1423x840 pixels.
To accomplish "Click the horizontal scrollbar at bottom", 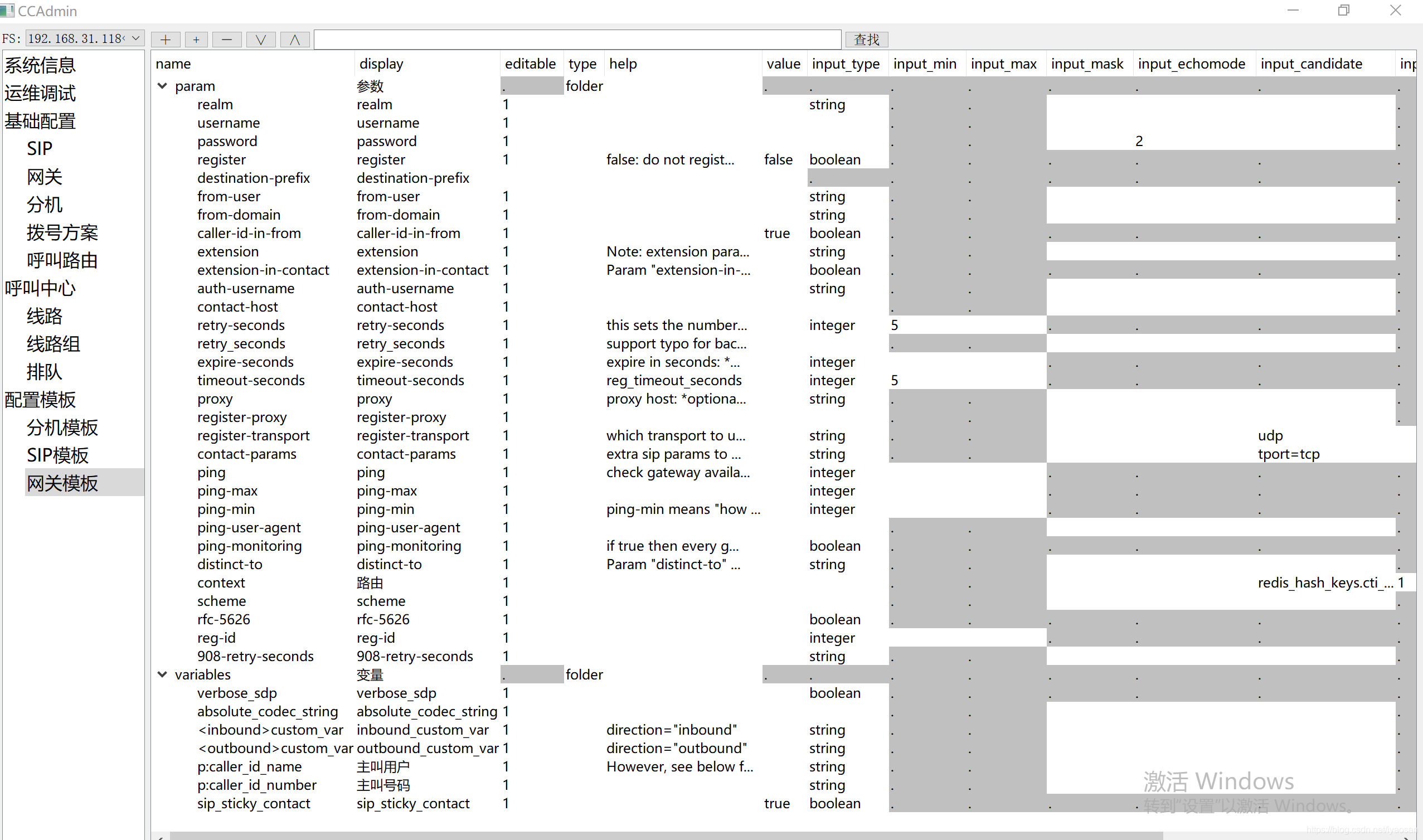I will pos(666,836).
